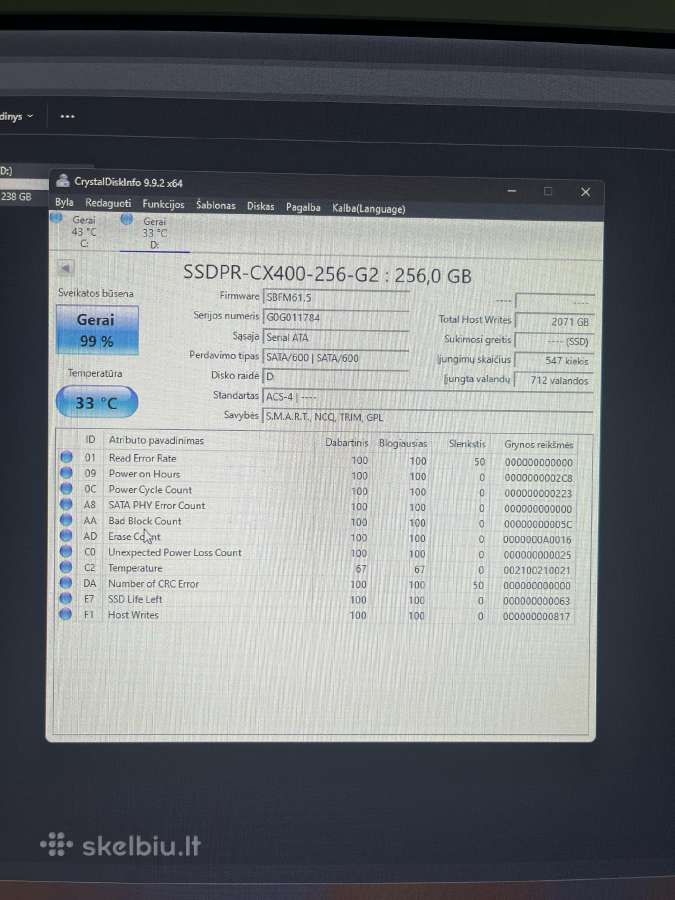
Task: Minimize the CrystalDiskInfo window
Action: point(512,191)
